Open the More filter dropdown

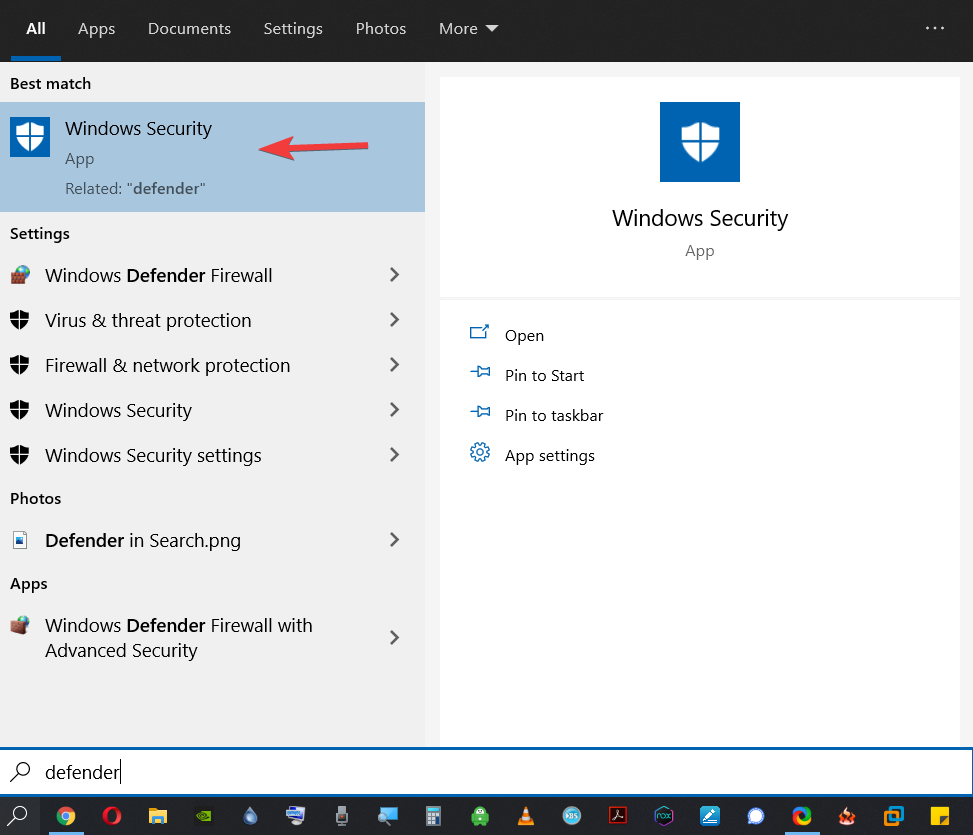click(x=468, y=29)
